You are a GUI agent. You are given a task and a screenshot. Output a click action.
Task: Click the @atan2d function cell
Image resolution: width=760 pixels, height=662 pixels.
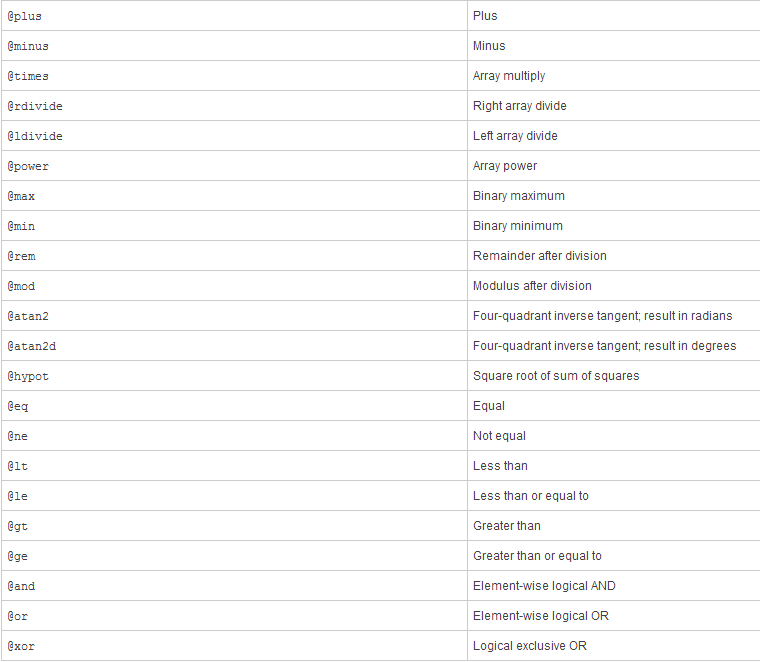(x=235, y=346)
